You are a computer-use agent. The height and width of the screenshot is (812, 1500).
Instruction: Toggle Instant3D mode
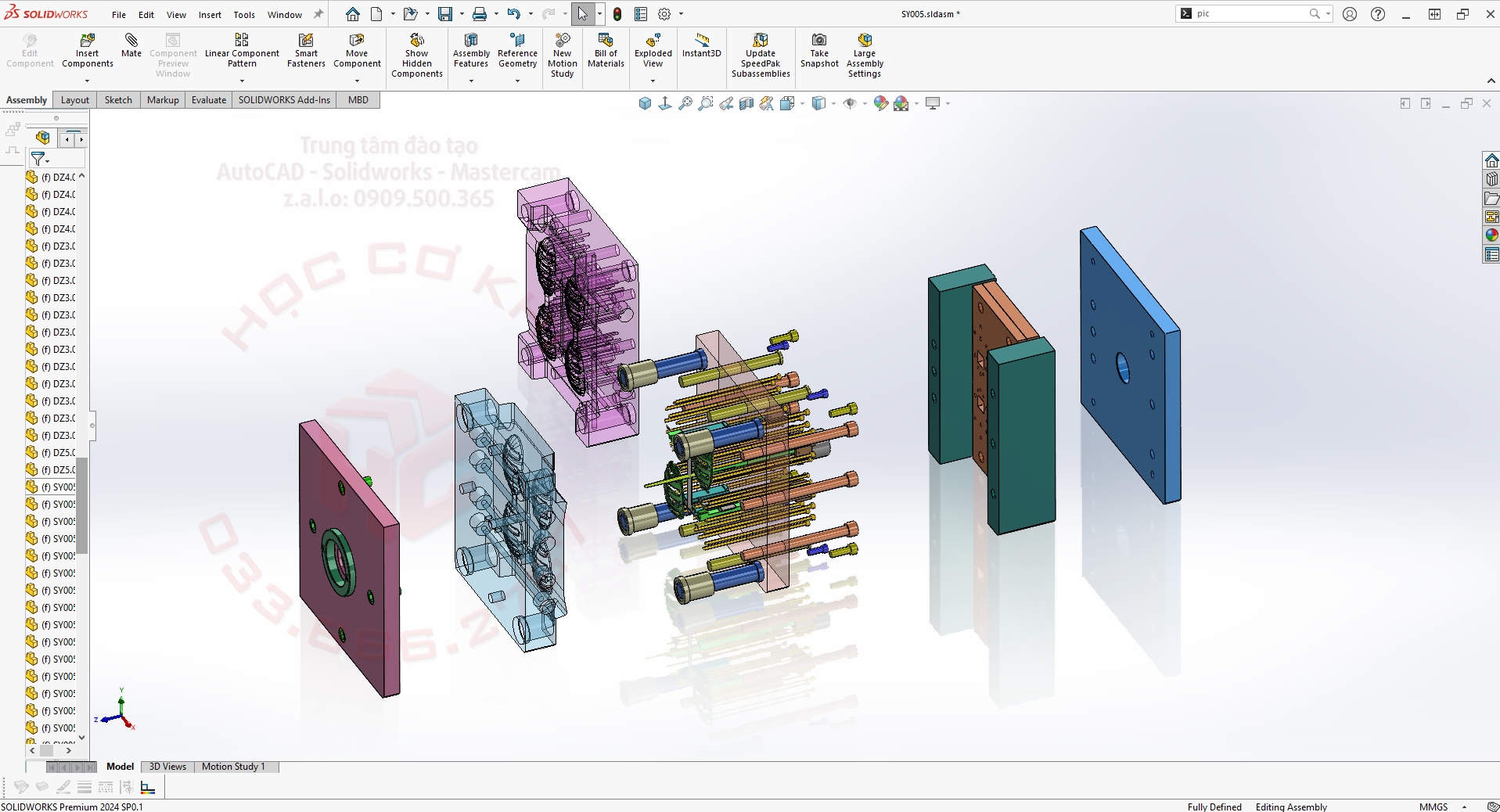pyautogui.click(x=701, y=45)
